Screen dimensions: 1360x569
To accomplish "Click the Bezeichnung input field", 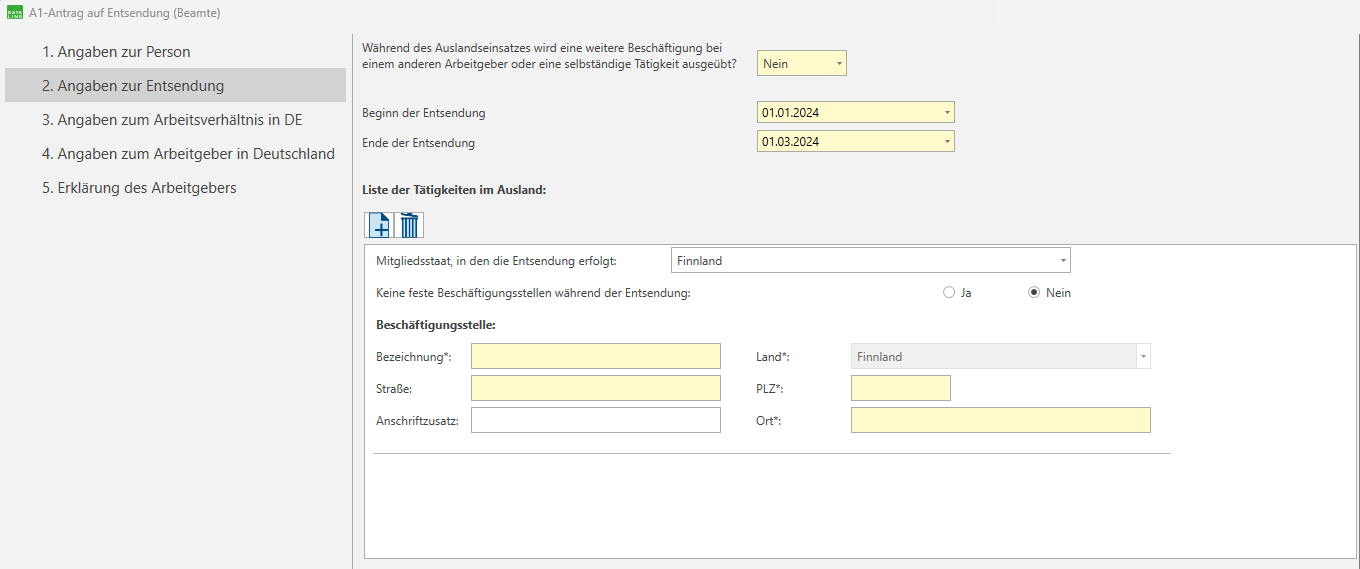I will point(595,357).
